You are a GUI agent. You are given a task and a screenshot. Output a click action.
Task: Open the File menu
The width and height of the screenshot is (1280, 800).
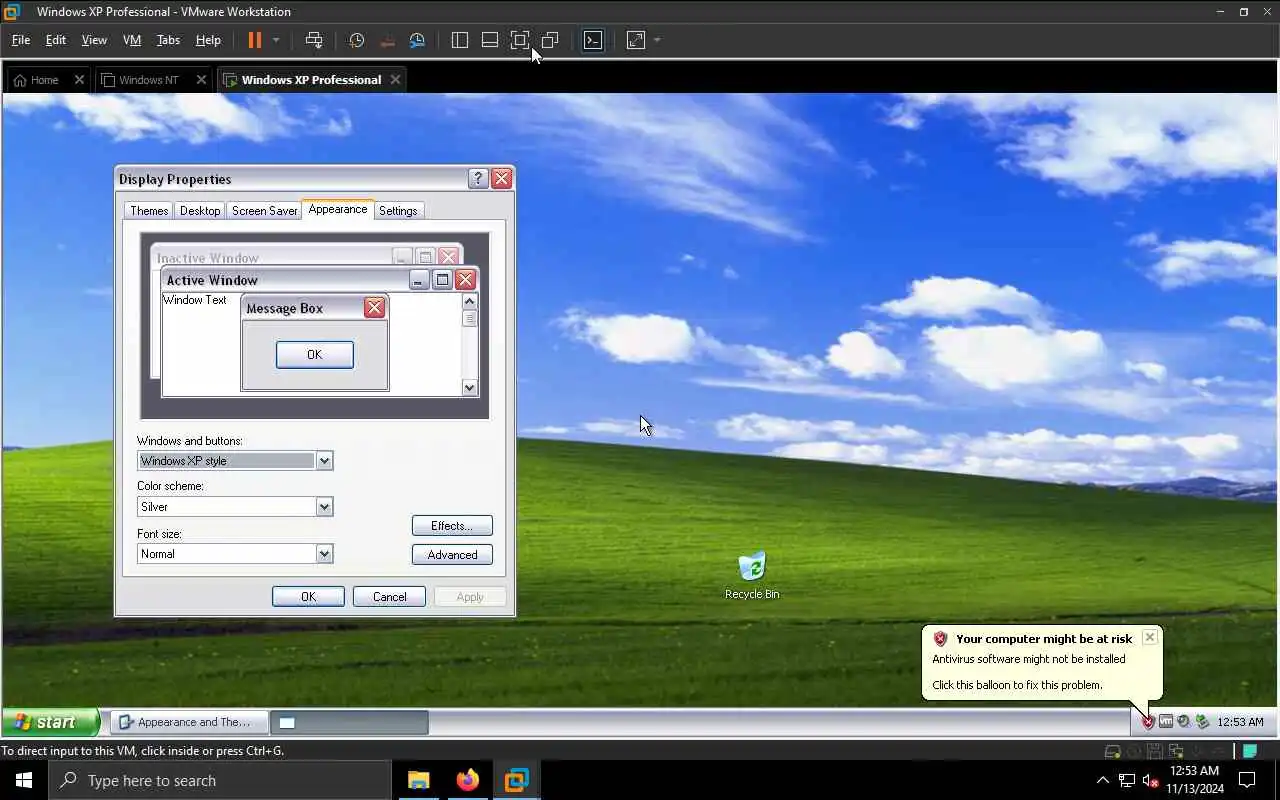tap(20, 40)
